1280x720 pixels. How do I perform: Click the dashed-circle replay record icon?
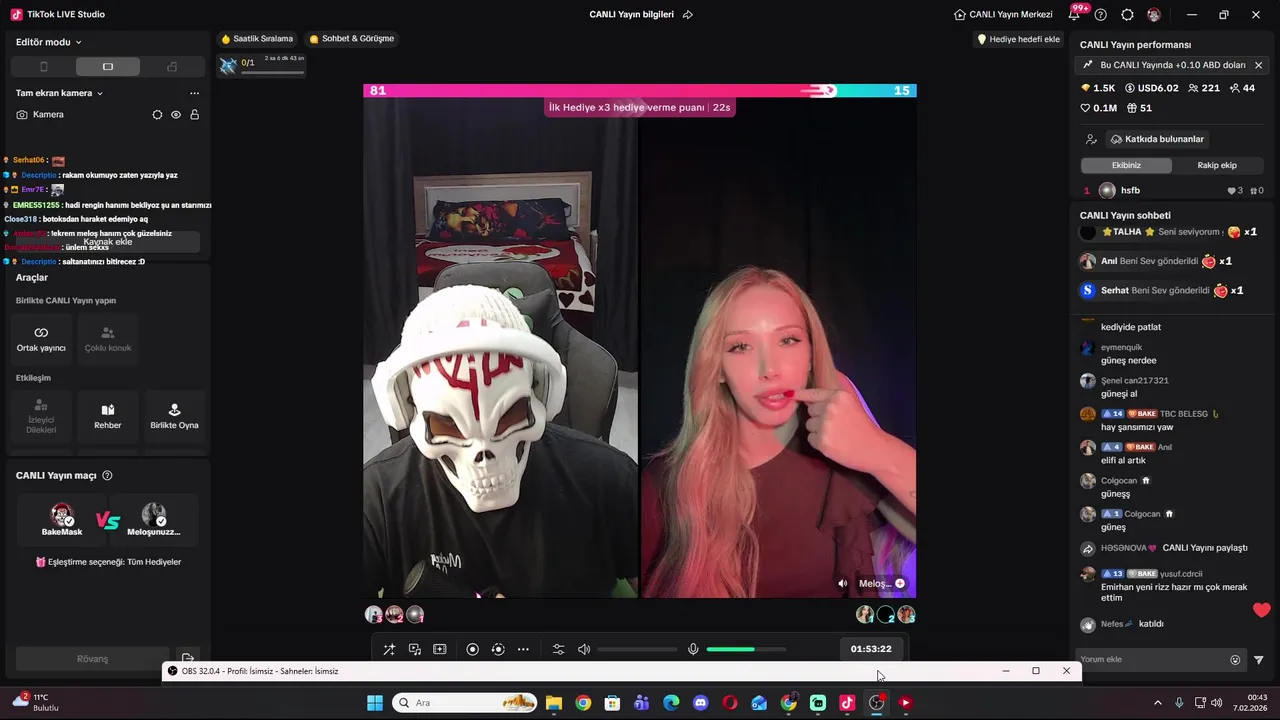(x=498, y=649)
